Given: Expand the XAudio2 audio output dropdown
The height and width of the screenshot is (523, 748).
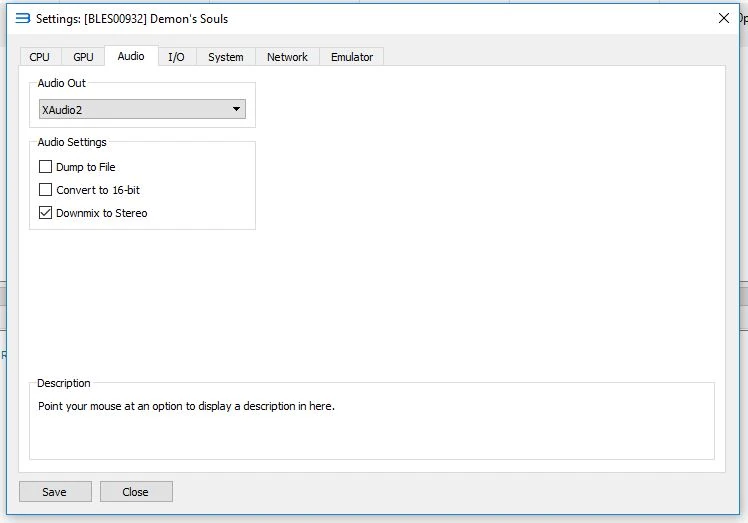Looking at the screenshot, I should [x=142, y=110].
